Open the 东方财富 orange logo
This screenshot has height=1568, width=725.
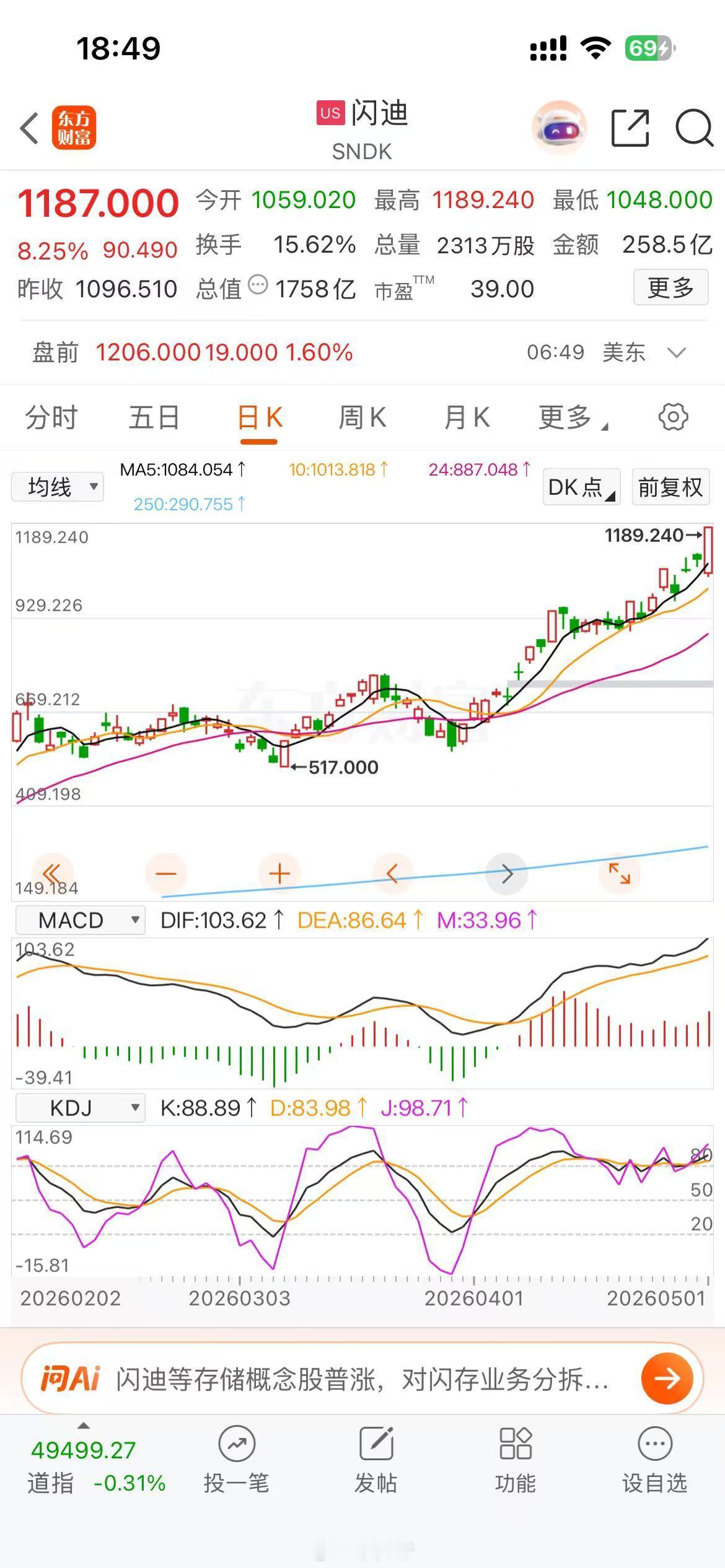coord(74,128)
